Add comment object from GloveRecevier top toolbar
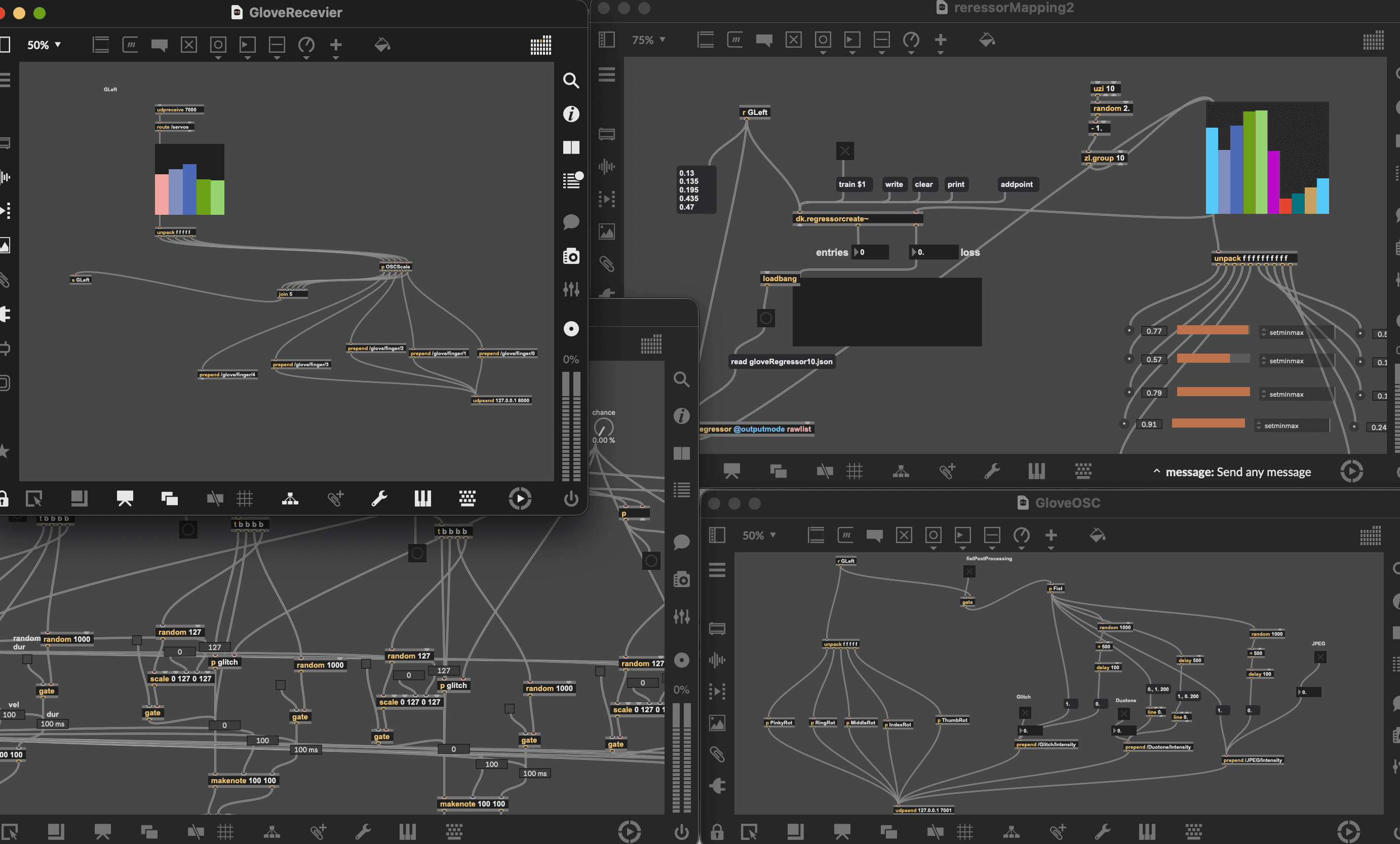 click(x=159, y=45)
